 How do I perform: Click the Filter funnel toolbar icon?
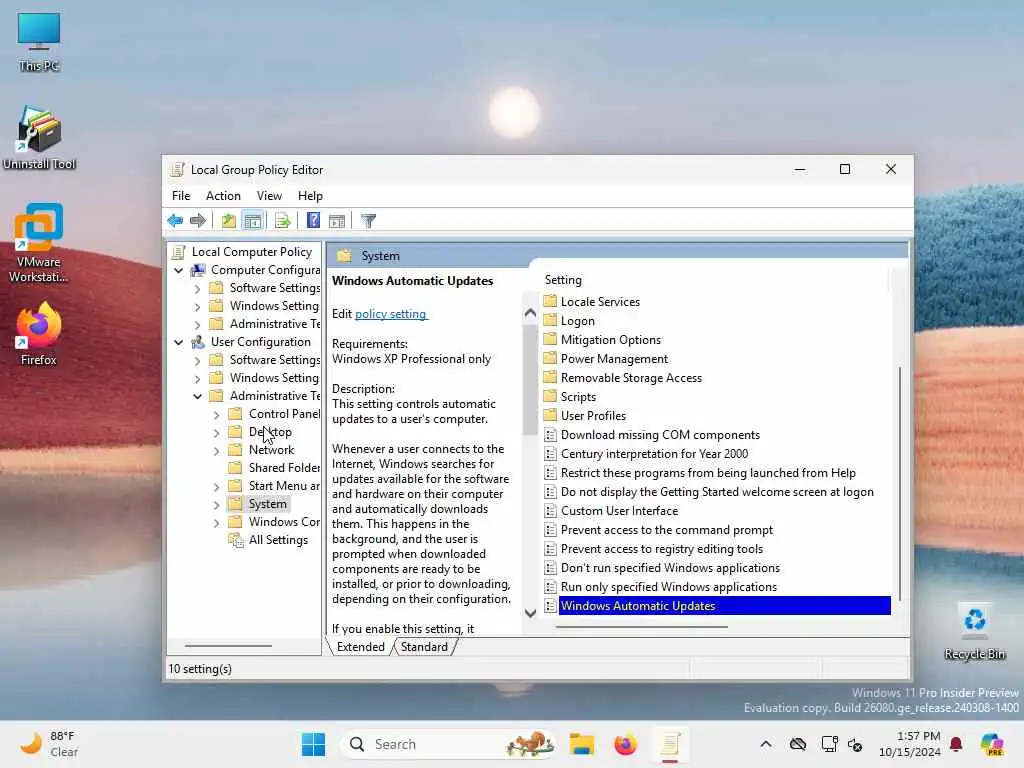pos(368,221)
